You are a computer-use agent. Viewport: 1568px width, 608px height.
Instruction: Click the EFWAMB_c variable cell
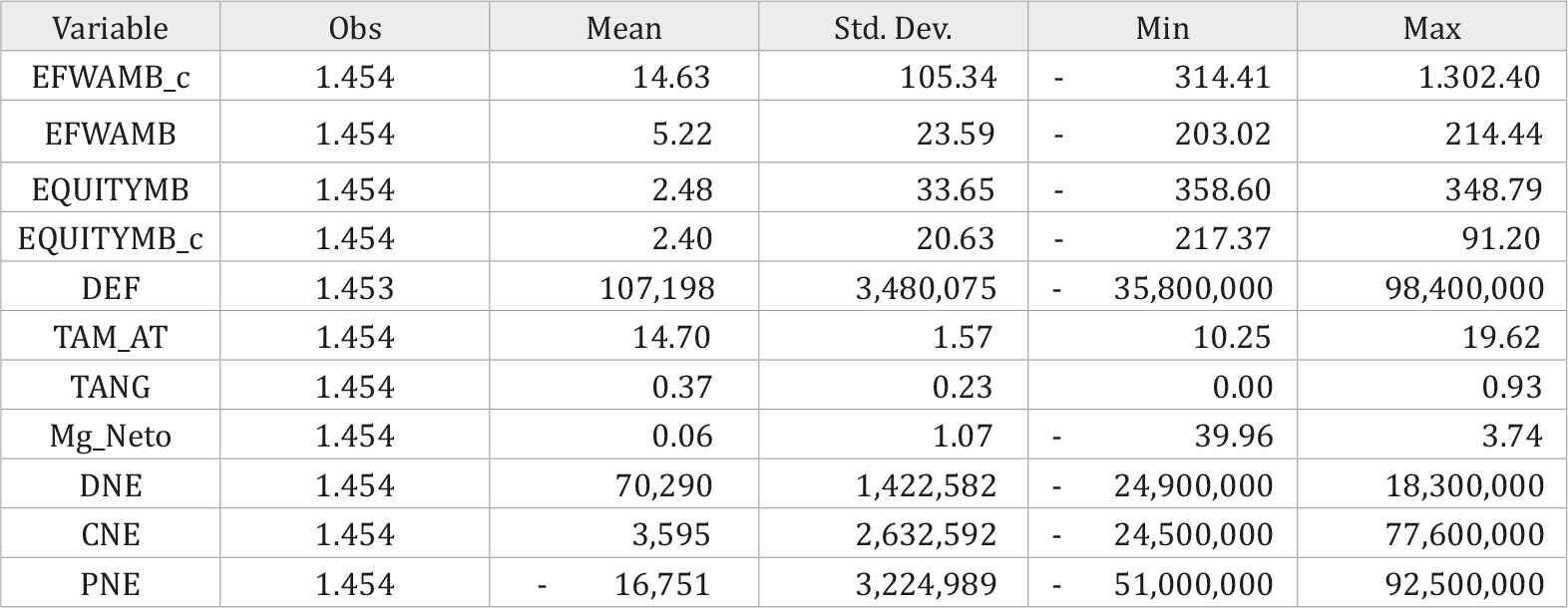click(110, 78)
